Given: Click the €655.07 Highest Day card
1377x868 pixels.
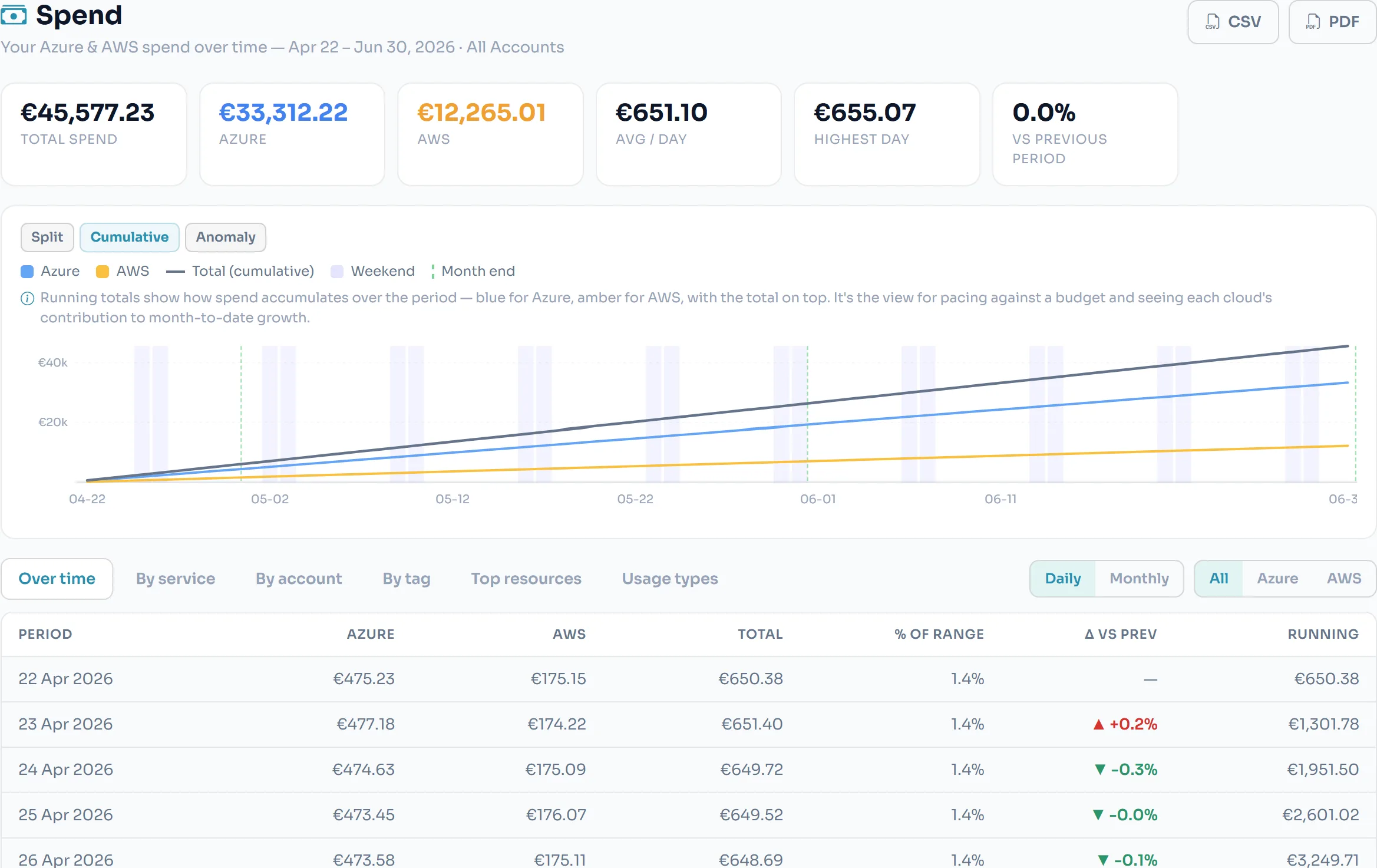Looking at the screenshot, I should pyautogui.click(x=887, y=134).
